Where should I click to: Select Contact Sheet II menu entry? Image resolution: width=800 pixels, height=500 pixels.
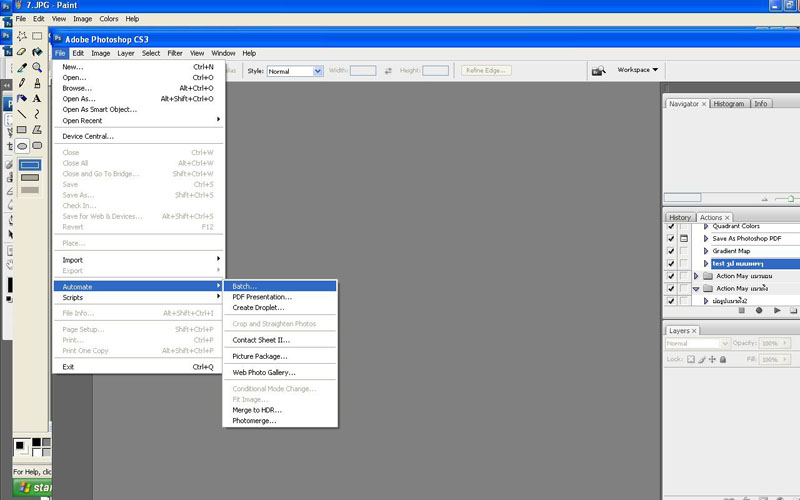(280, 340)
